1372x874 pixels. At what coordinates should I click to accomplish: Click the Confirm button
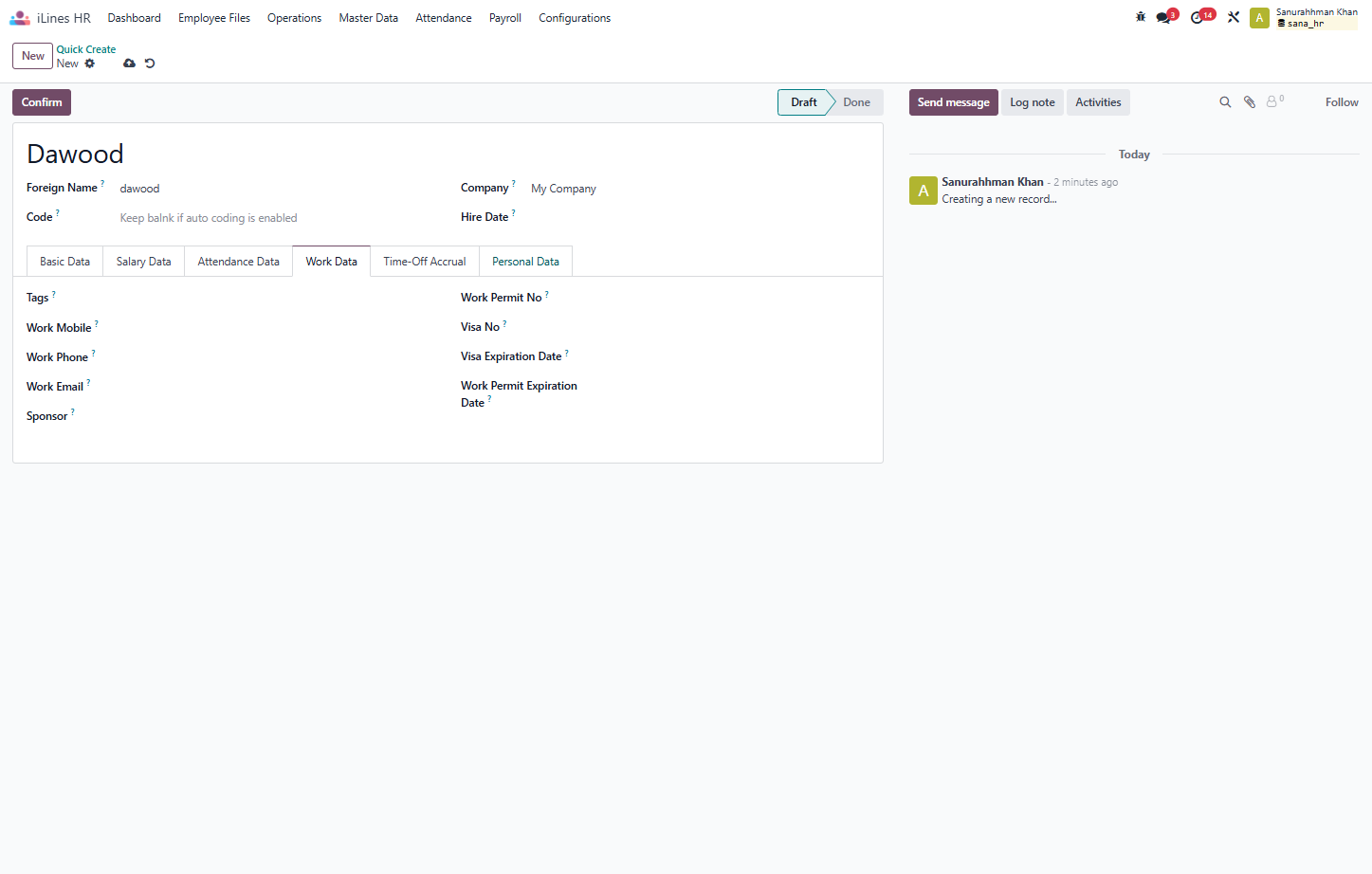[42, 102]
